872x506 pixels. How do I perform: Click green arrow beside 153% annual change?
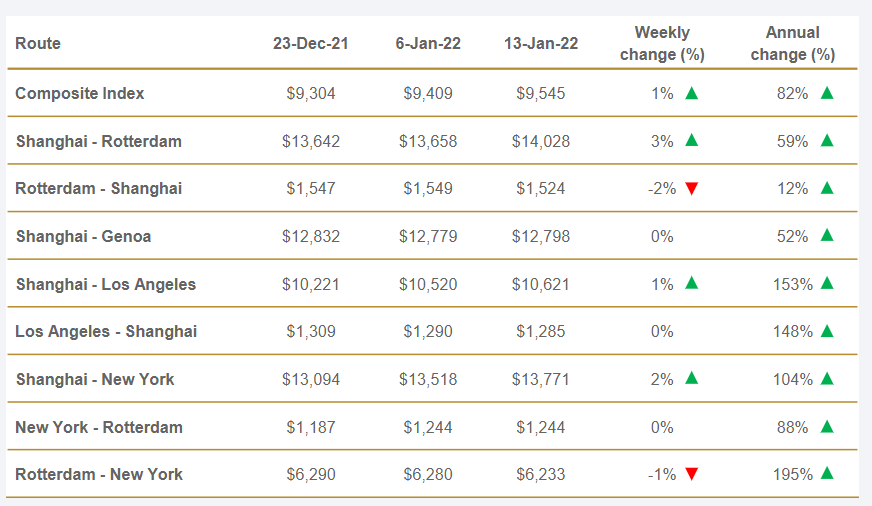point(826,283)
